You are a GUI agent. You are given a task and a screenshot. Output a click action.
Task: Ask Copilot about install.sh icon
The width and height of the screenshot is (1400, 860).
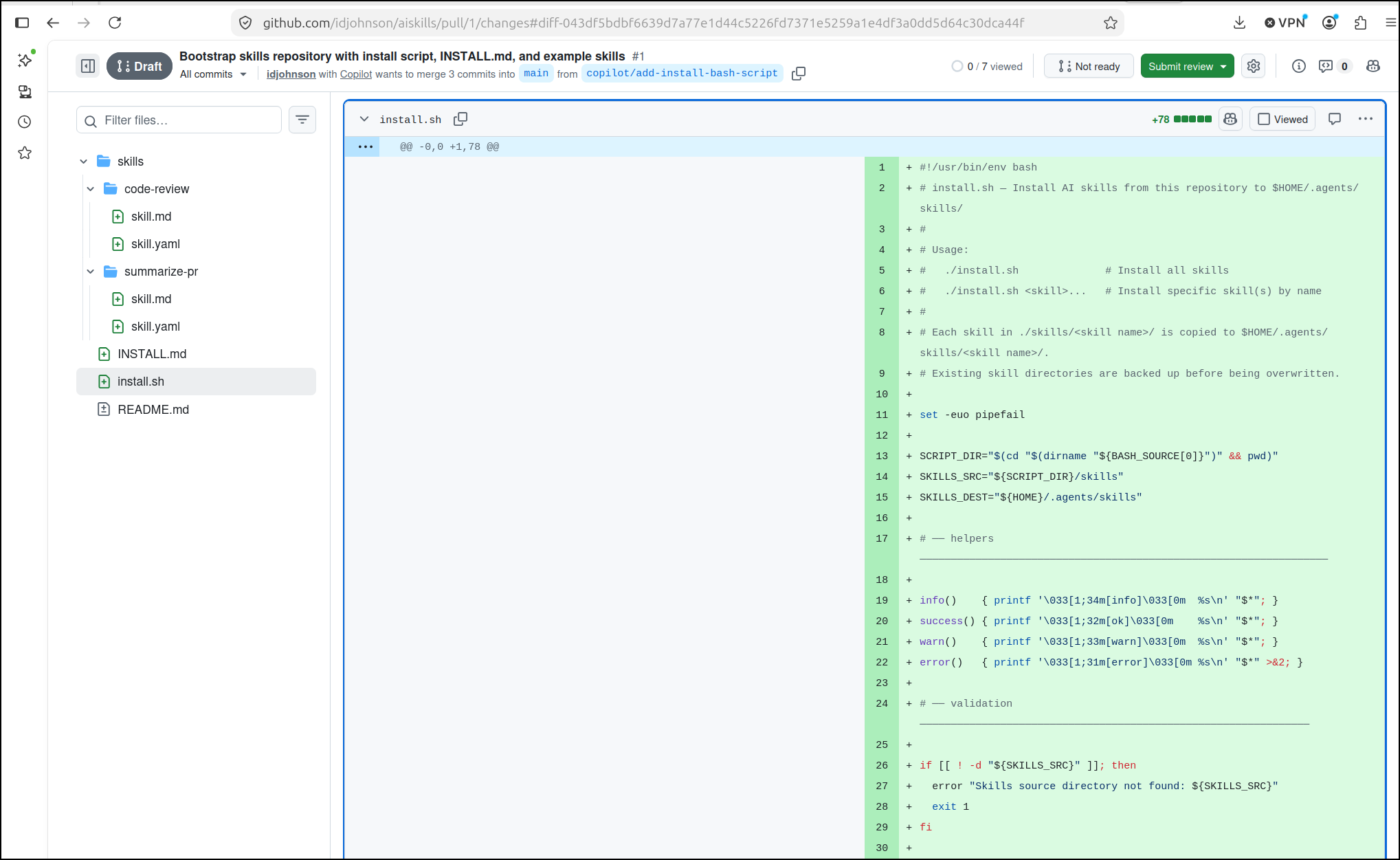coord(1230,119)
